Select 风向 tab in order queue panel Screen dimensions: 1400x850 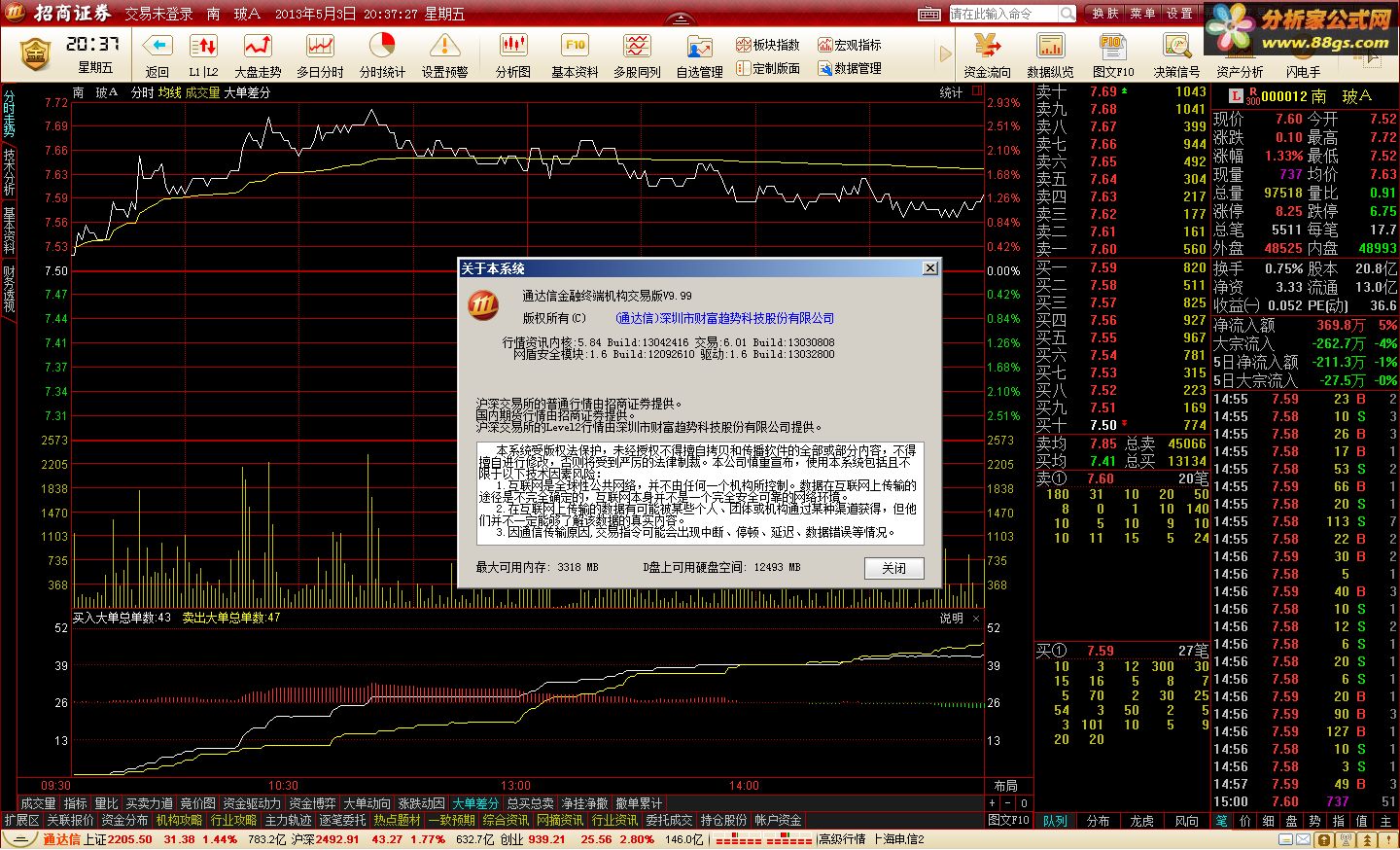[x=1186, y=821]
